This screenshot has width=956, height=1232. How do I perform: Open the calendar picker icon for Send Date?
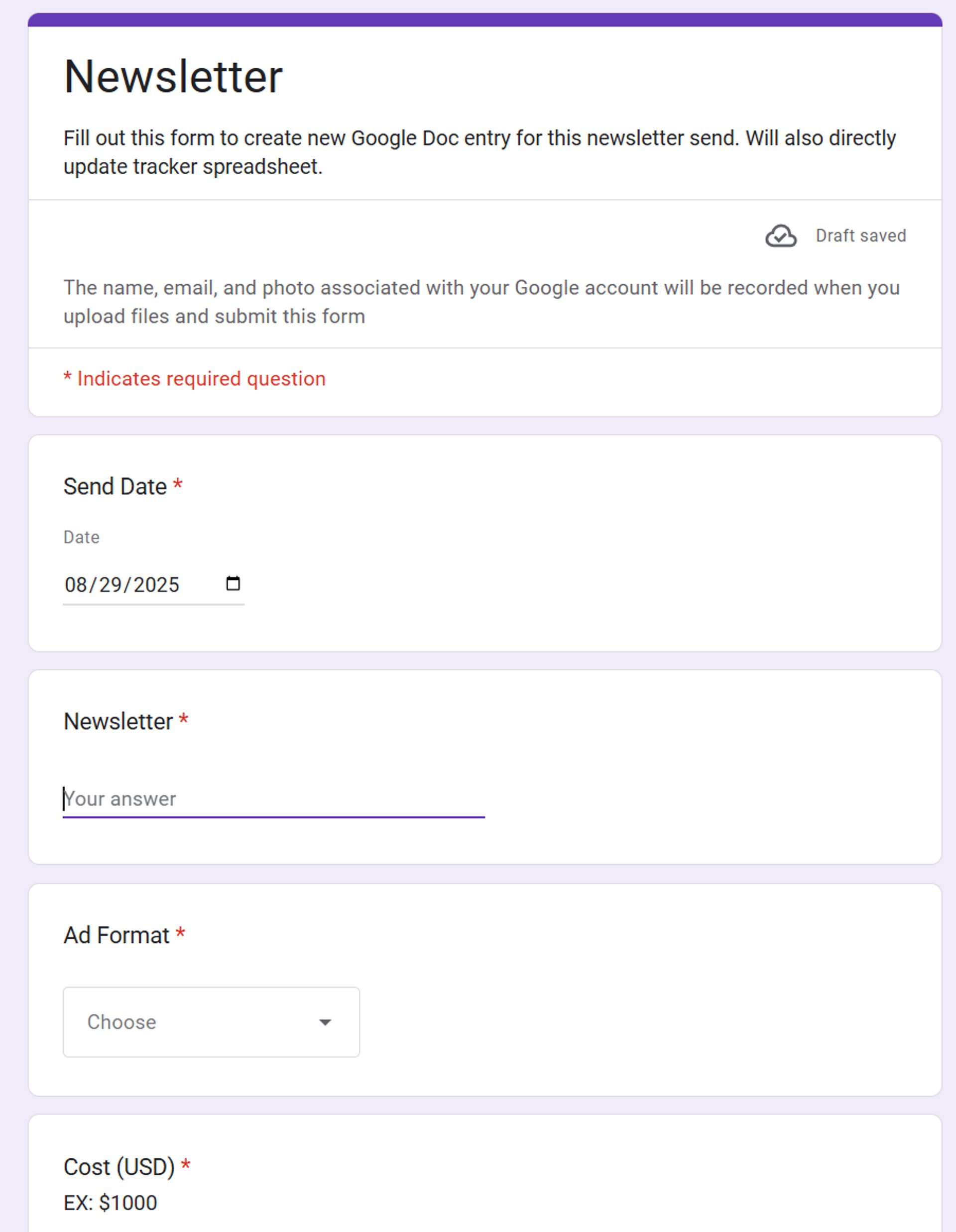click(233, 583)
